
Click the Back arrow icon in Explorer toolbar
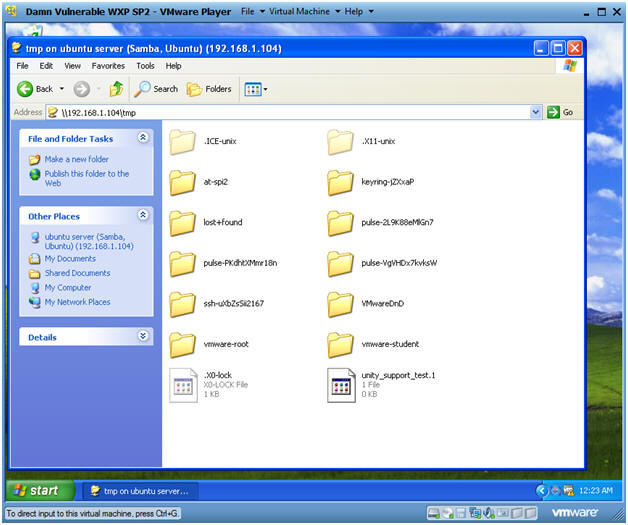pyautogui.click(x=25, y=89)
